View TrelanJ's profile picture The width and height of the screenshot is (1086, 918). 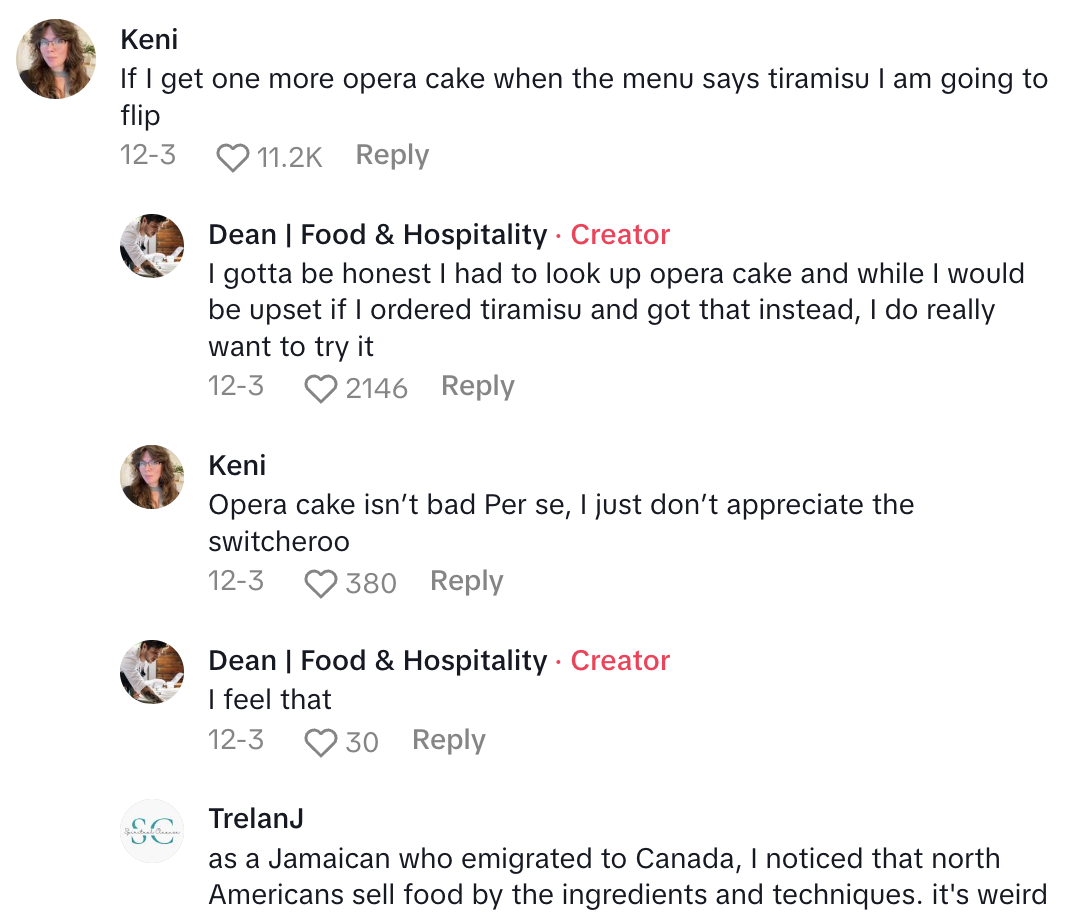[152, 831]
